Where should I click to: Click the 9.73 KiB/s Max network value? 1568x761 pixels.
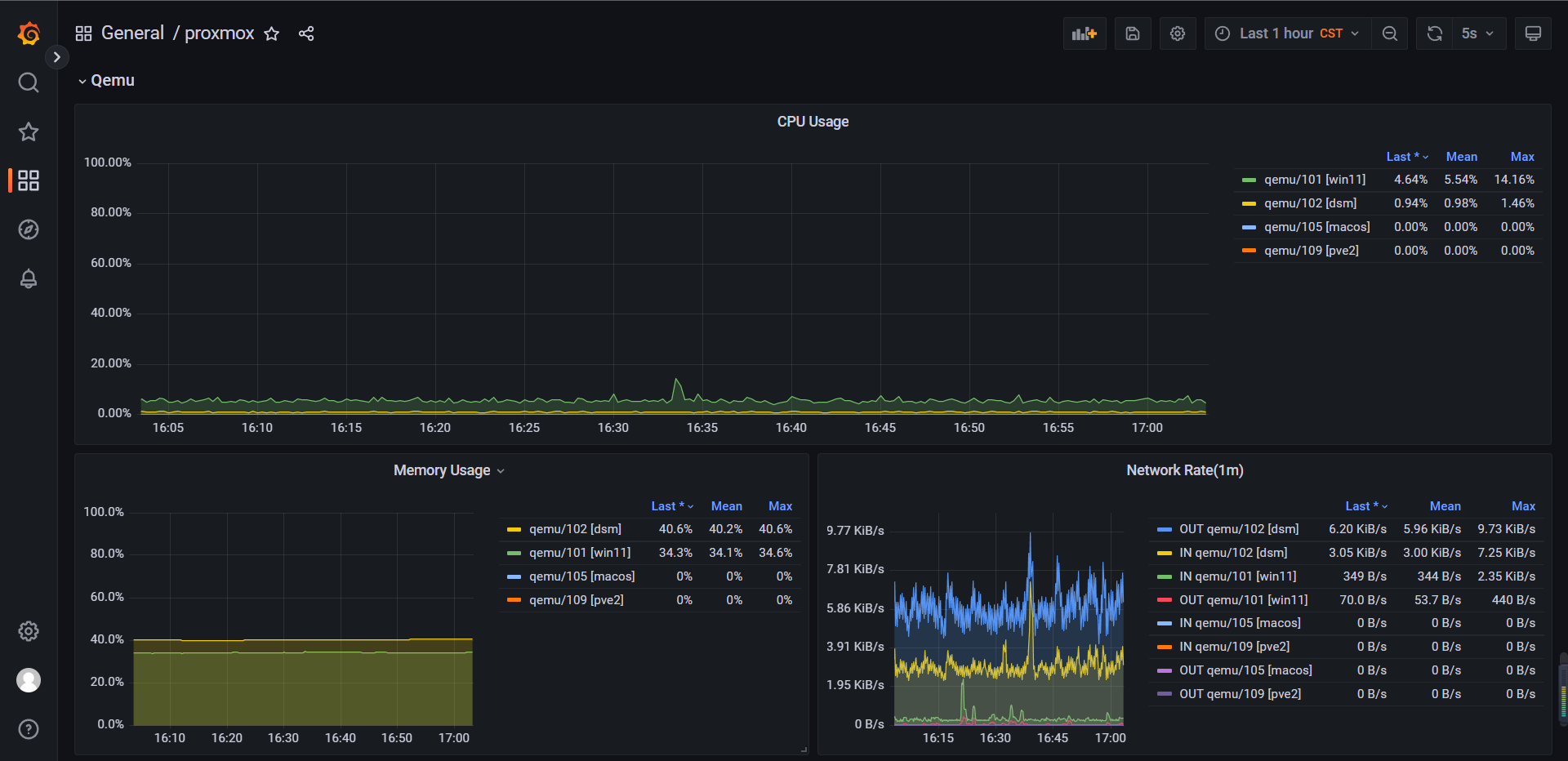pos(1506,529)
